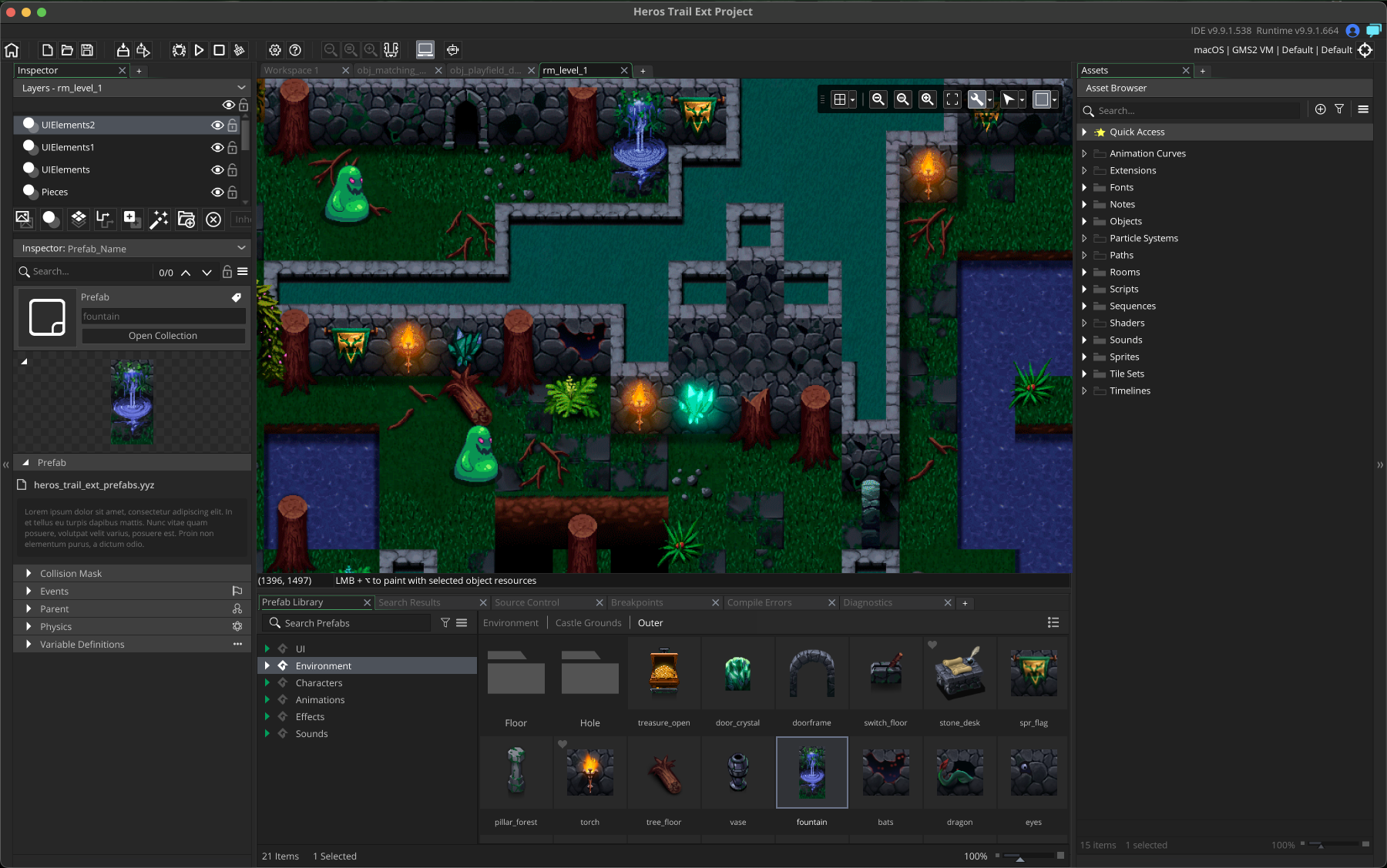Delete the layer with the circled X icon
The height and width of the screenshot is (868, 1387).
(213, 220)
